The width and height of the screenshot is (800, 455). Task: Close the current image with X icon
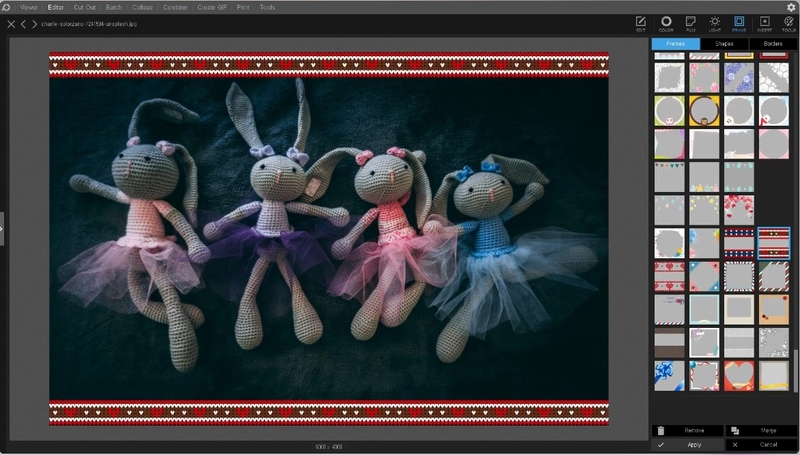(10, 24)
